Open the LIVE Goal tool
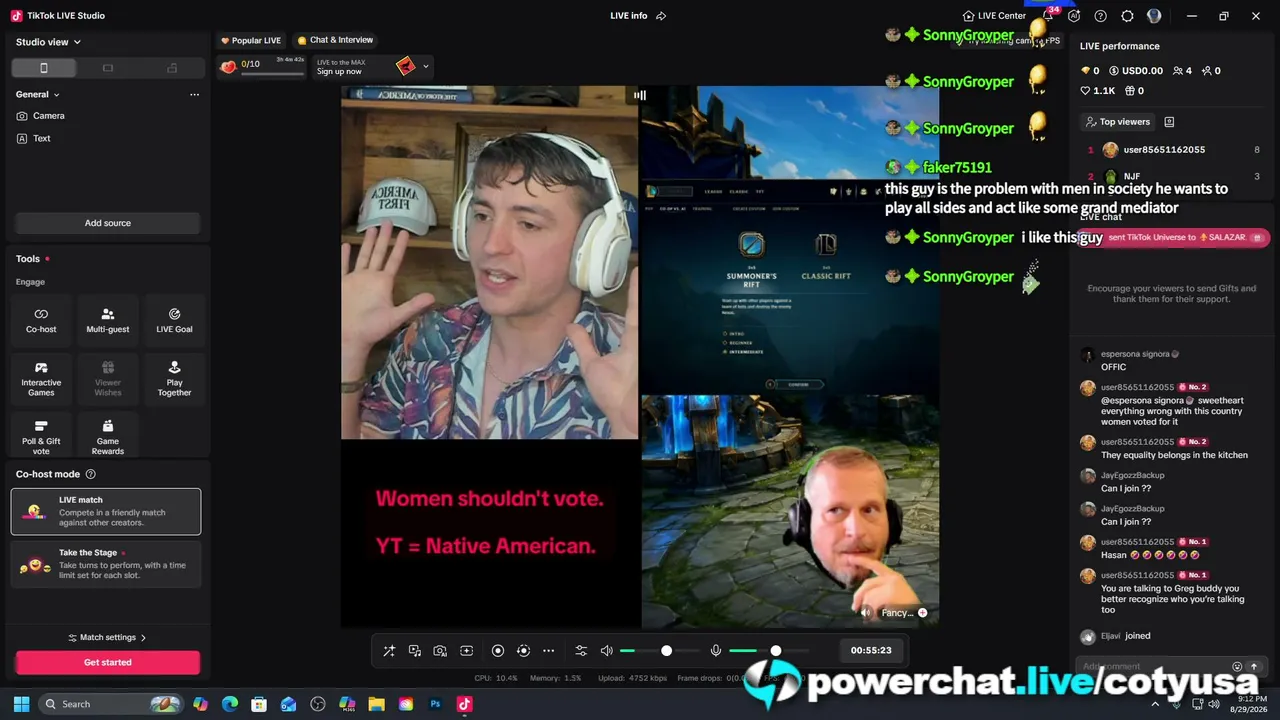Image resolution: width=1280 pixels, height=720 pixels. pyautogui.click(x=174, y=320)
